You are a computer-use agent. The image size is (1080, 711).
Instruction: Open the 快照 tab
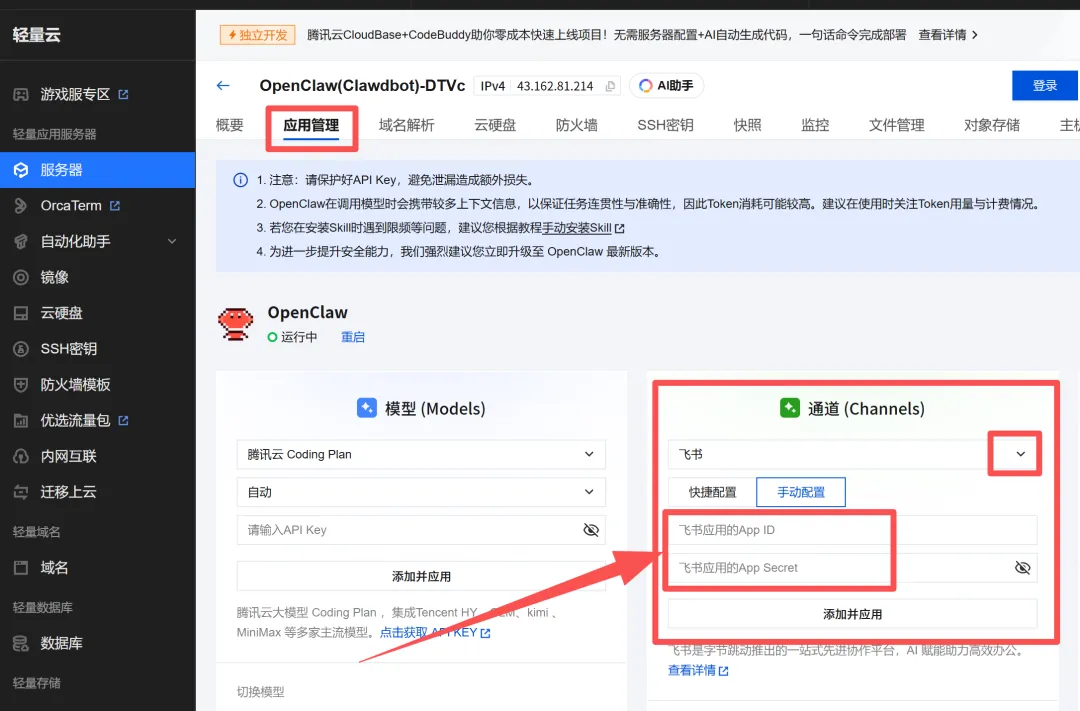coord(747,125)
